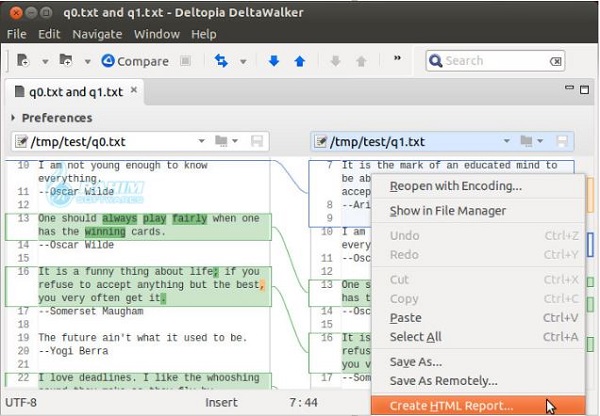Select Paste in the context menu
This screenshot has height=416, width=600.
[478, 318]
